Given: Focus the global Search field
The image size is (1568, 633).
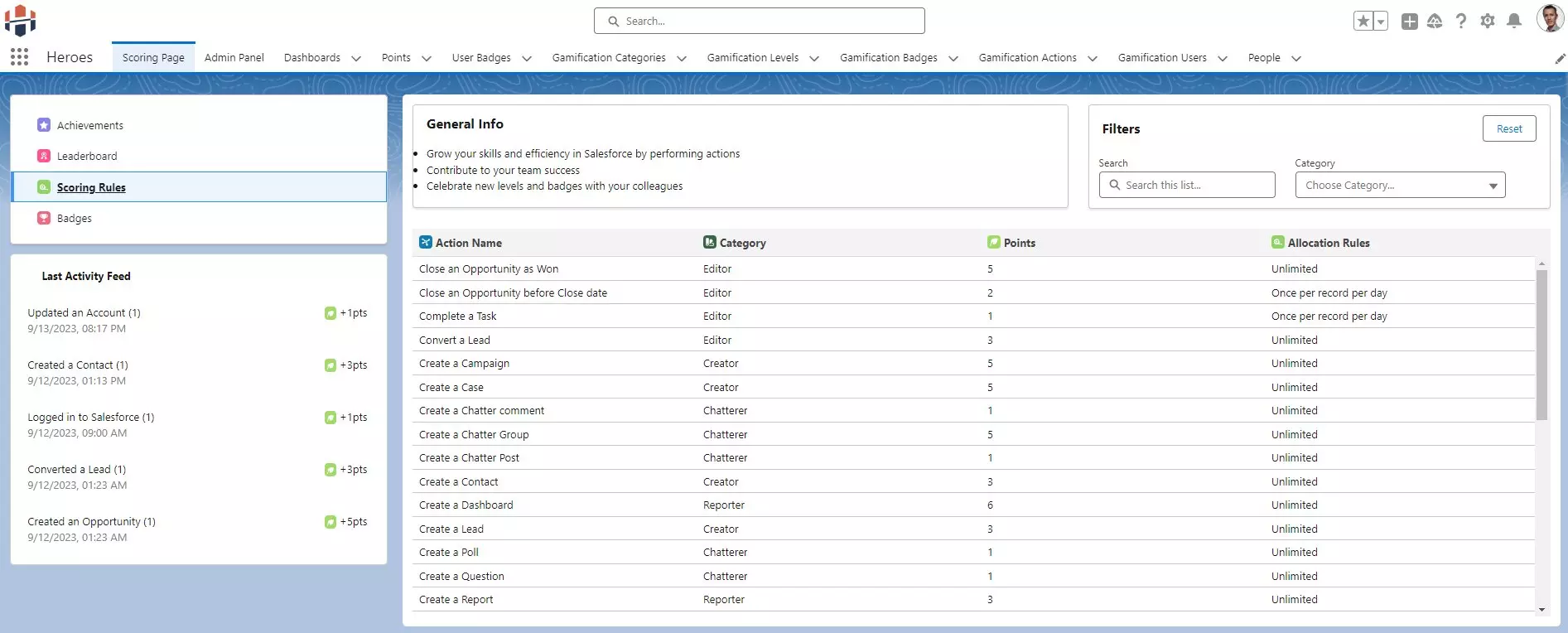Looking at the screenshot, I should coord(760,21).
